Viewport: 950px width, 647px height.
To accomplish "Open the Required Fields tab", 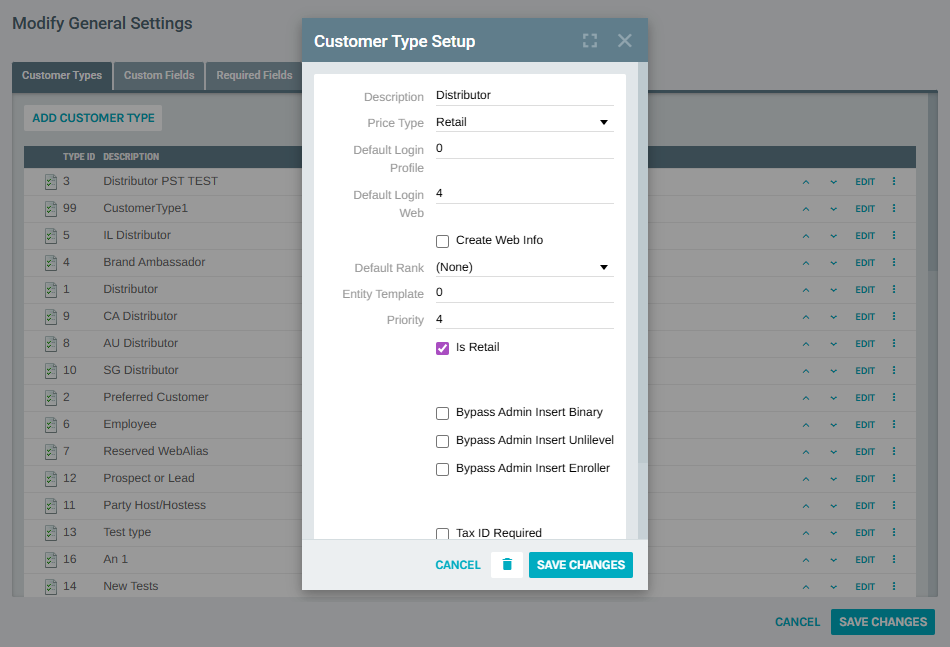I will pos(254,76).
